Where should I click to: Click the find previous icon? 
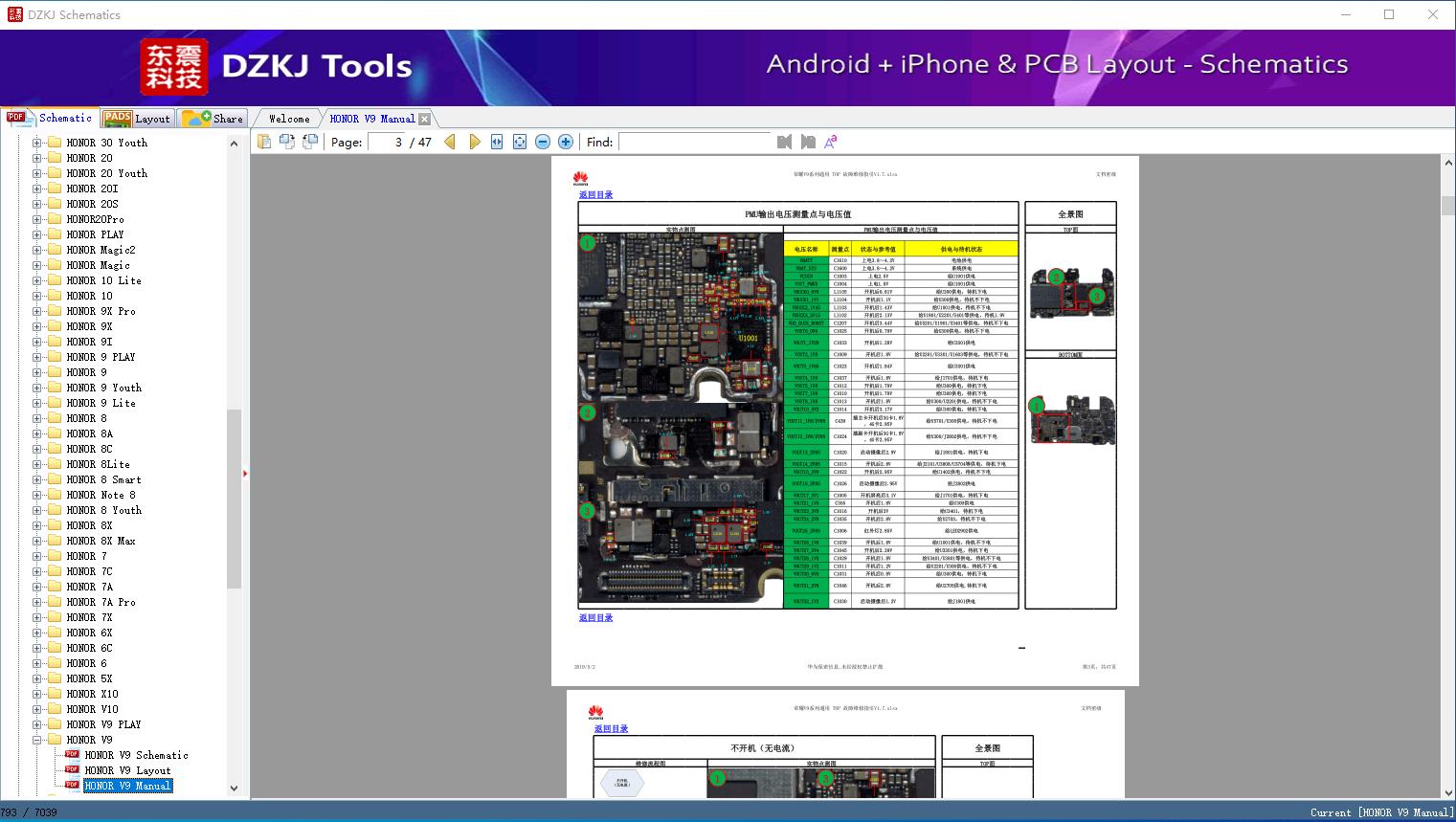point(784,142)
